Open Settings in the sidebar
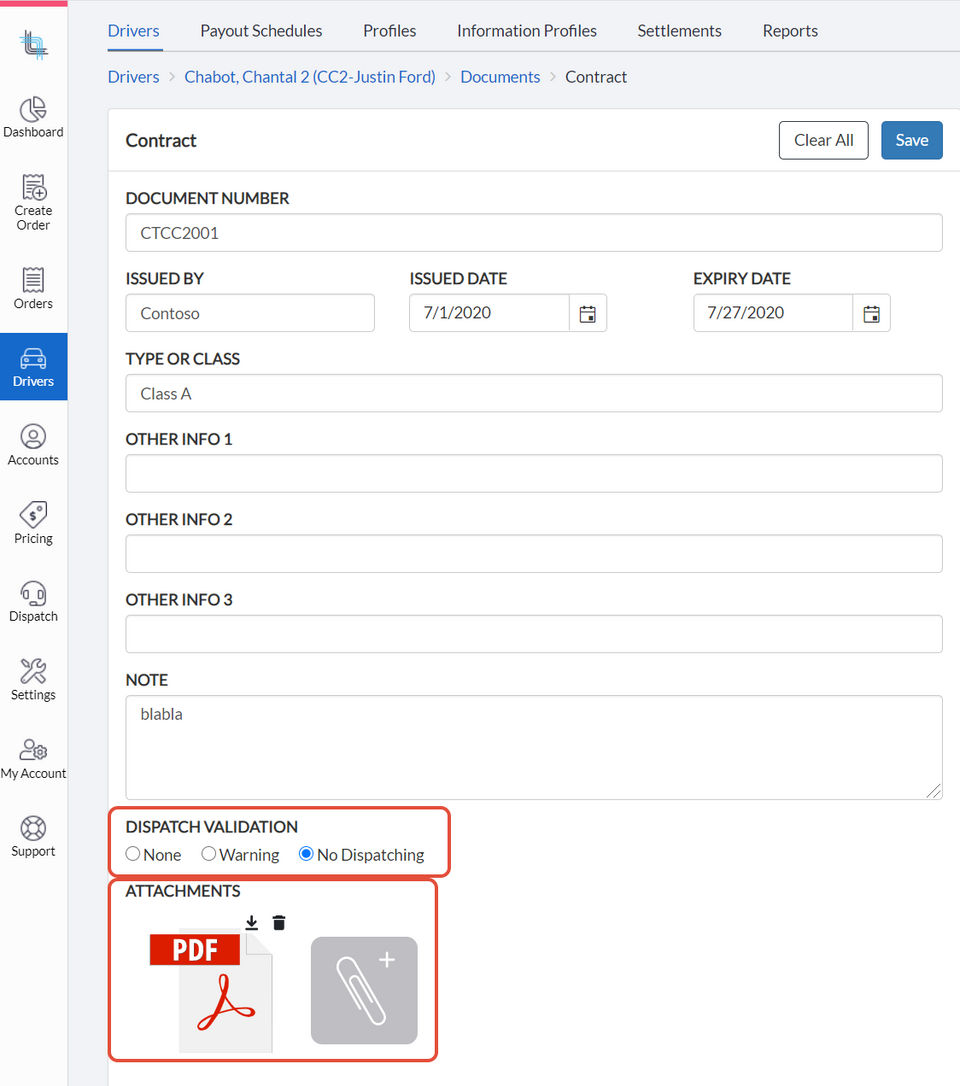 click(33, 680)
